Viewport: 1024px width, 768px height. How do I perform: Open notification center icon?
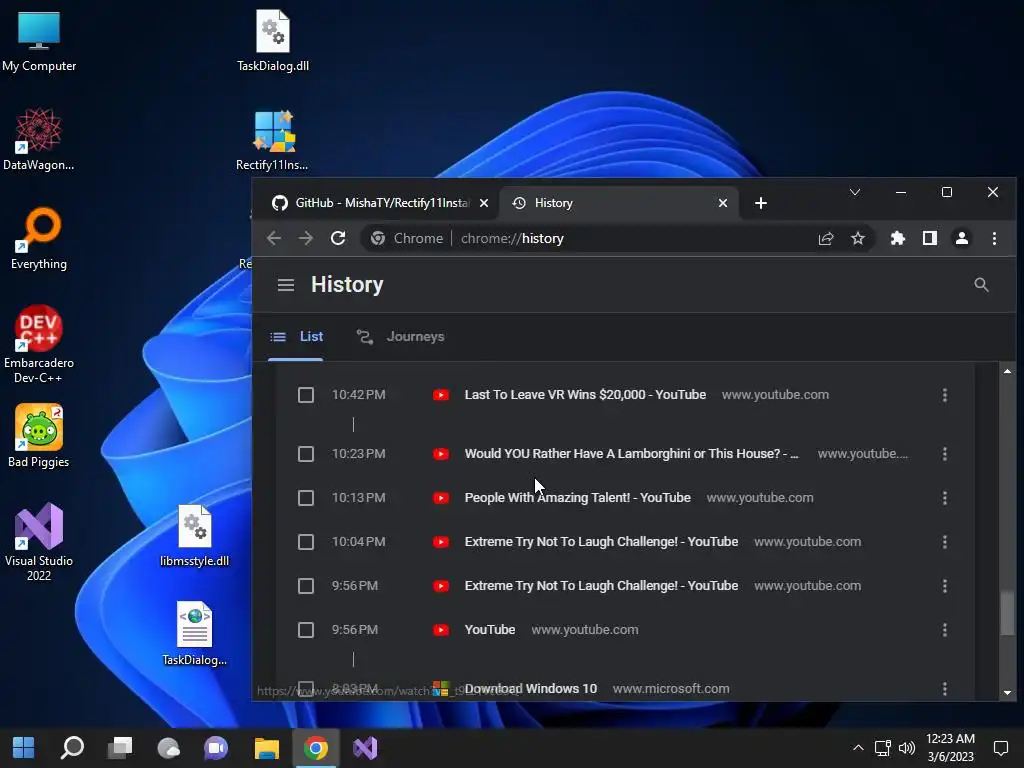click(1000, 748)
